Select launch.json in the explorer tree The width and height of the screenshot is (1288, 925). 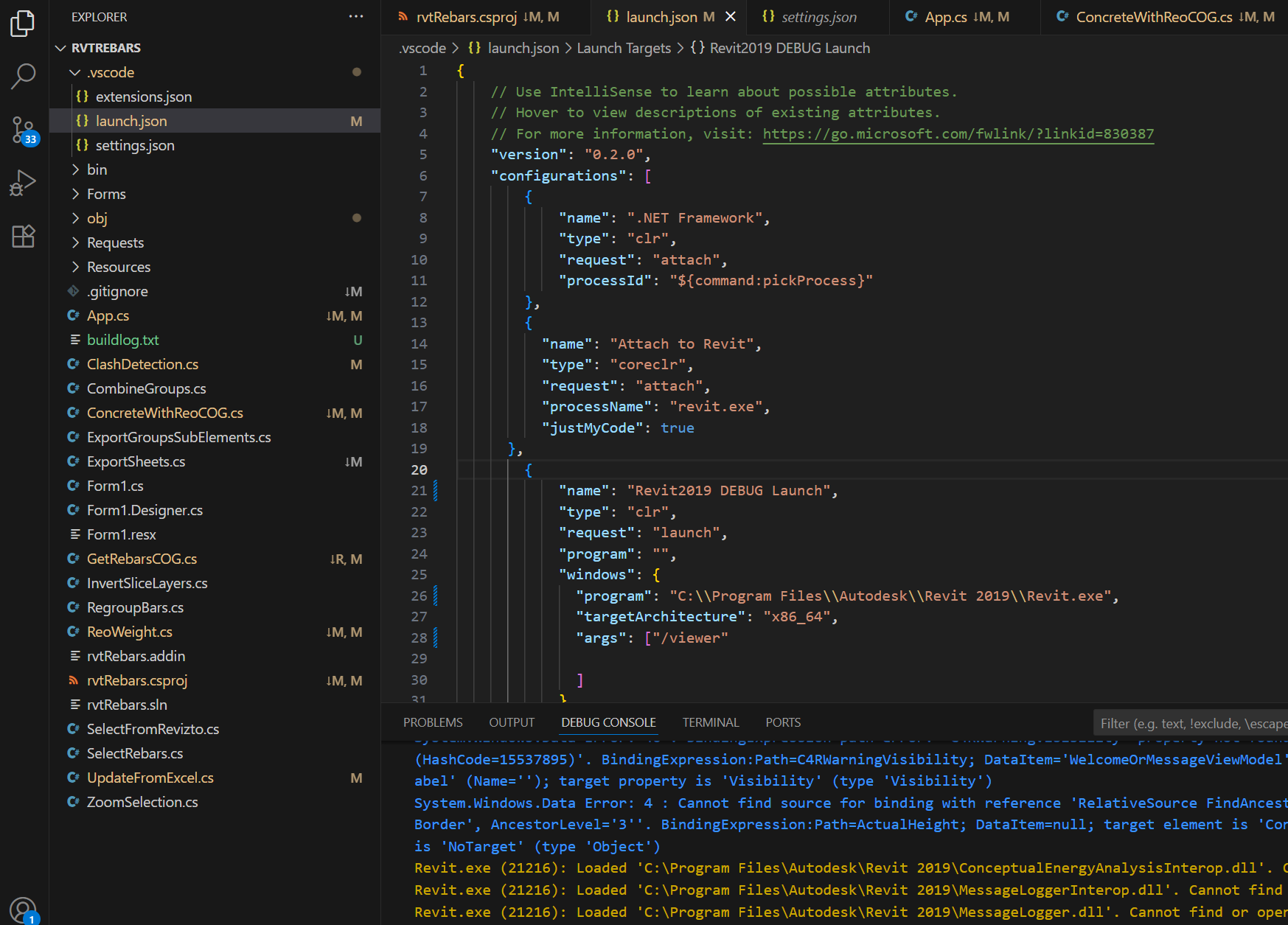point(215,121)
